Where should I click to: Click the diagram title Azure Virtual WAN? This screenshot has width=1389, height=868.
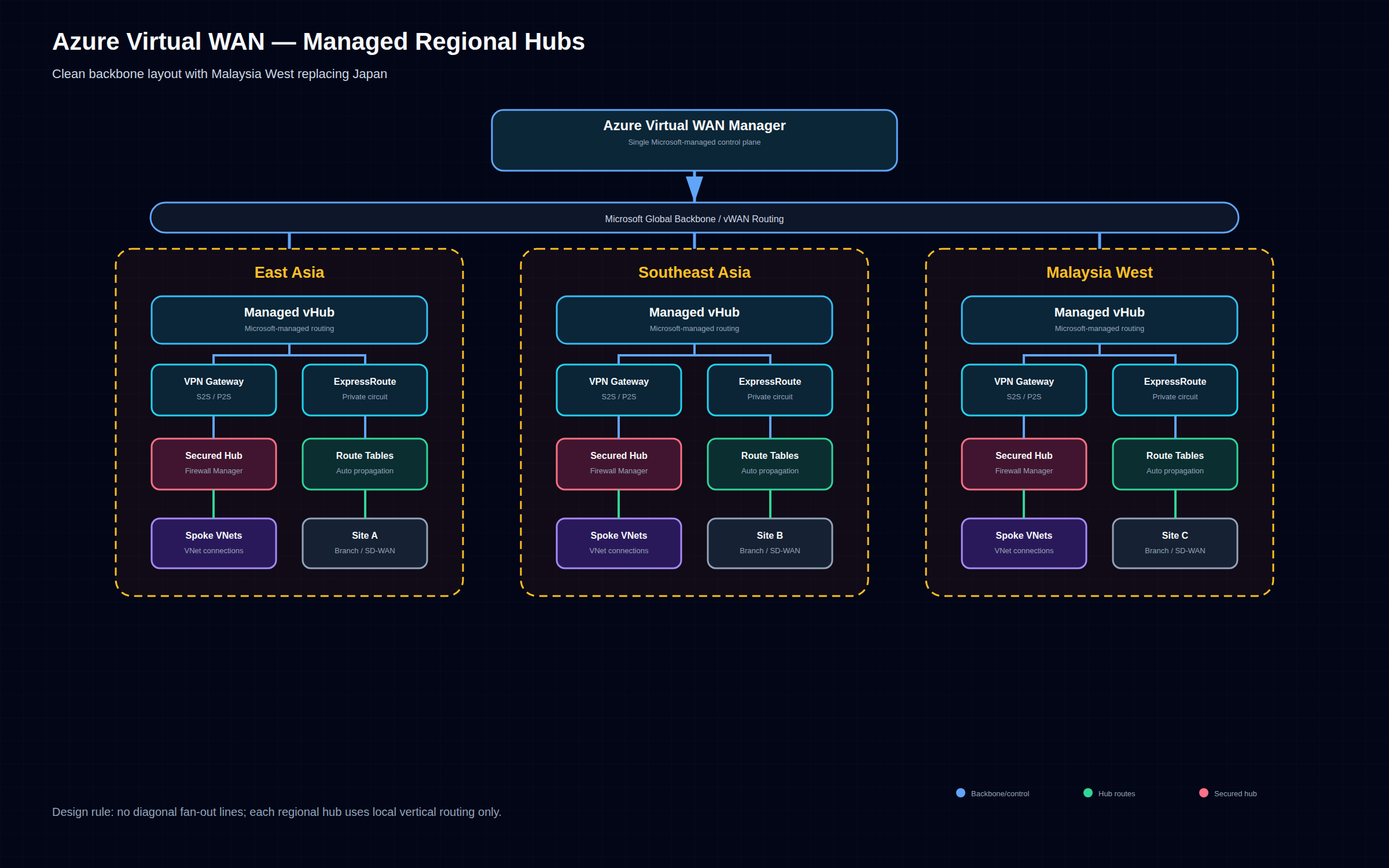(x=318, y=42)
